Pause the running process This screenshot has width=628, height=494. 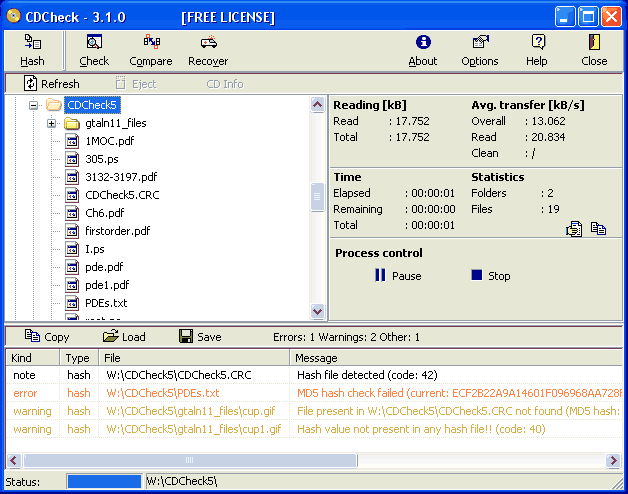click(x=397, y=276)
